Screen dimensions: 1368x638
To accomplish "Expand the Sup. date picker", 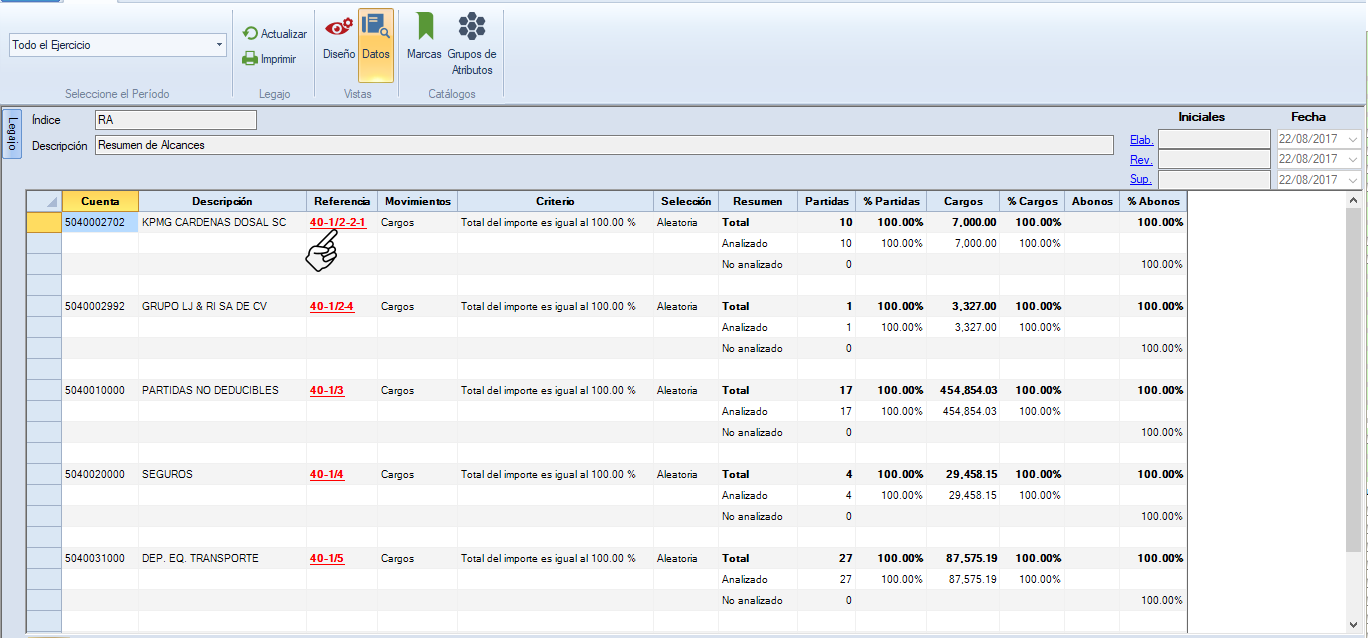I will [x=1353, y=180].
